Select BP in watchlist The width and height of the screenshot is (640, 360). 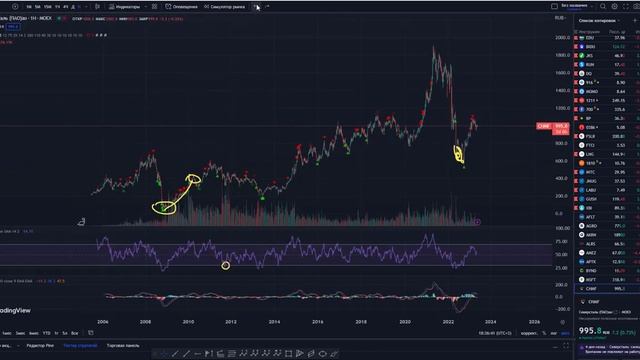click(x=607, y=118)
